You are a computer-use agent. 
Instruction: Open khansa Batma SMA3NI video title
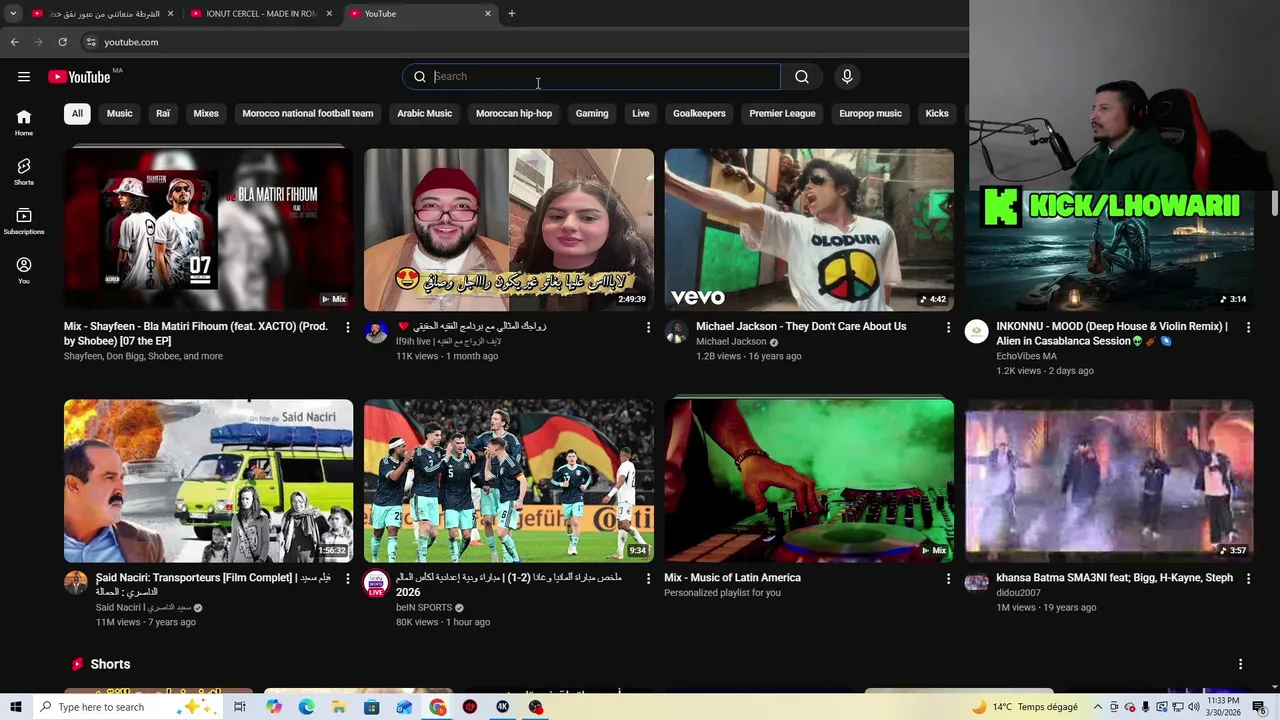pos(1114,578)
